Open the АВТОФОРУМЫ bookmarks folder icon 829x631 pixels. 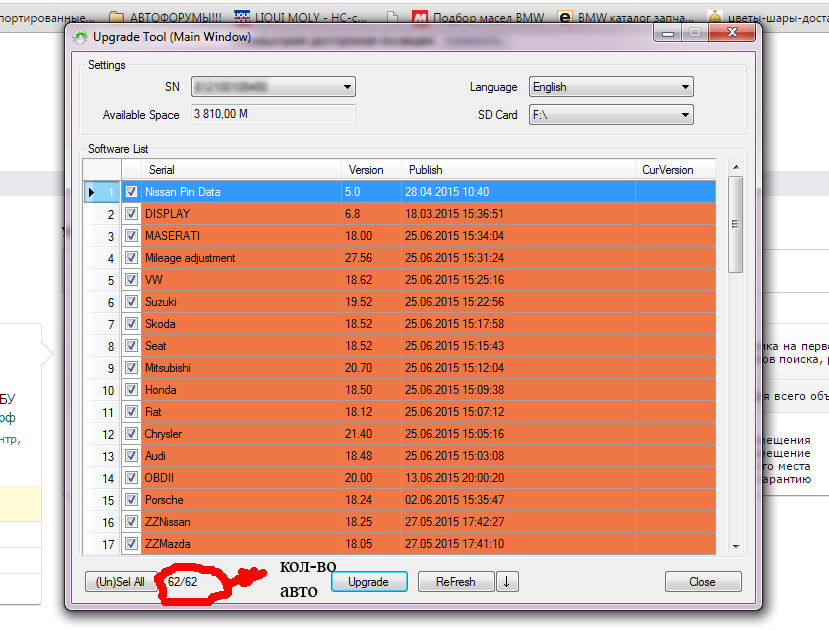[x=116, y=18]
